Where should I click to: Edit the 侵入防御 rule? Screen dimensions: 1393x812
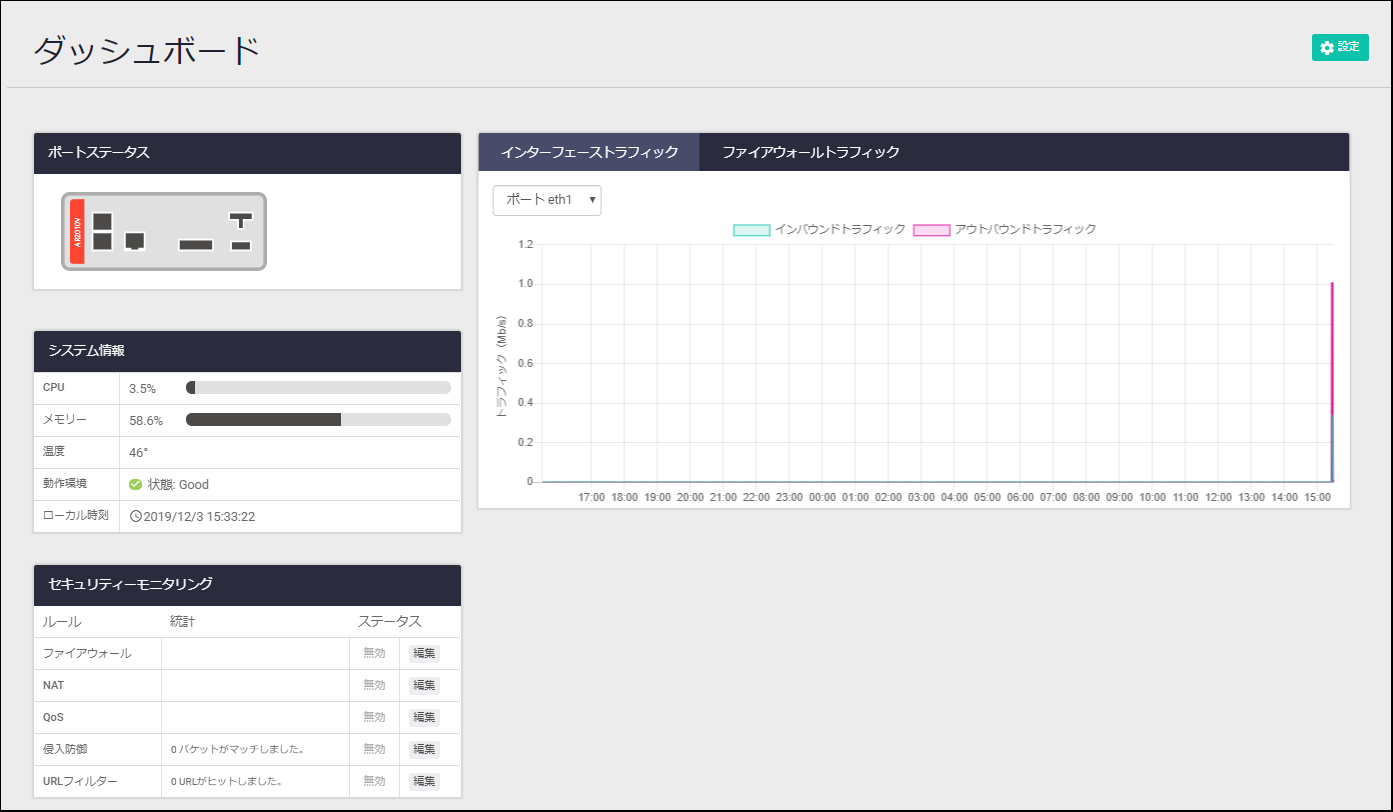(424, 750)
